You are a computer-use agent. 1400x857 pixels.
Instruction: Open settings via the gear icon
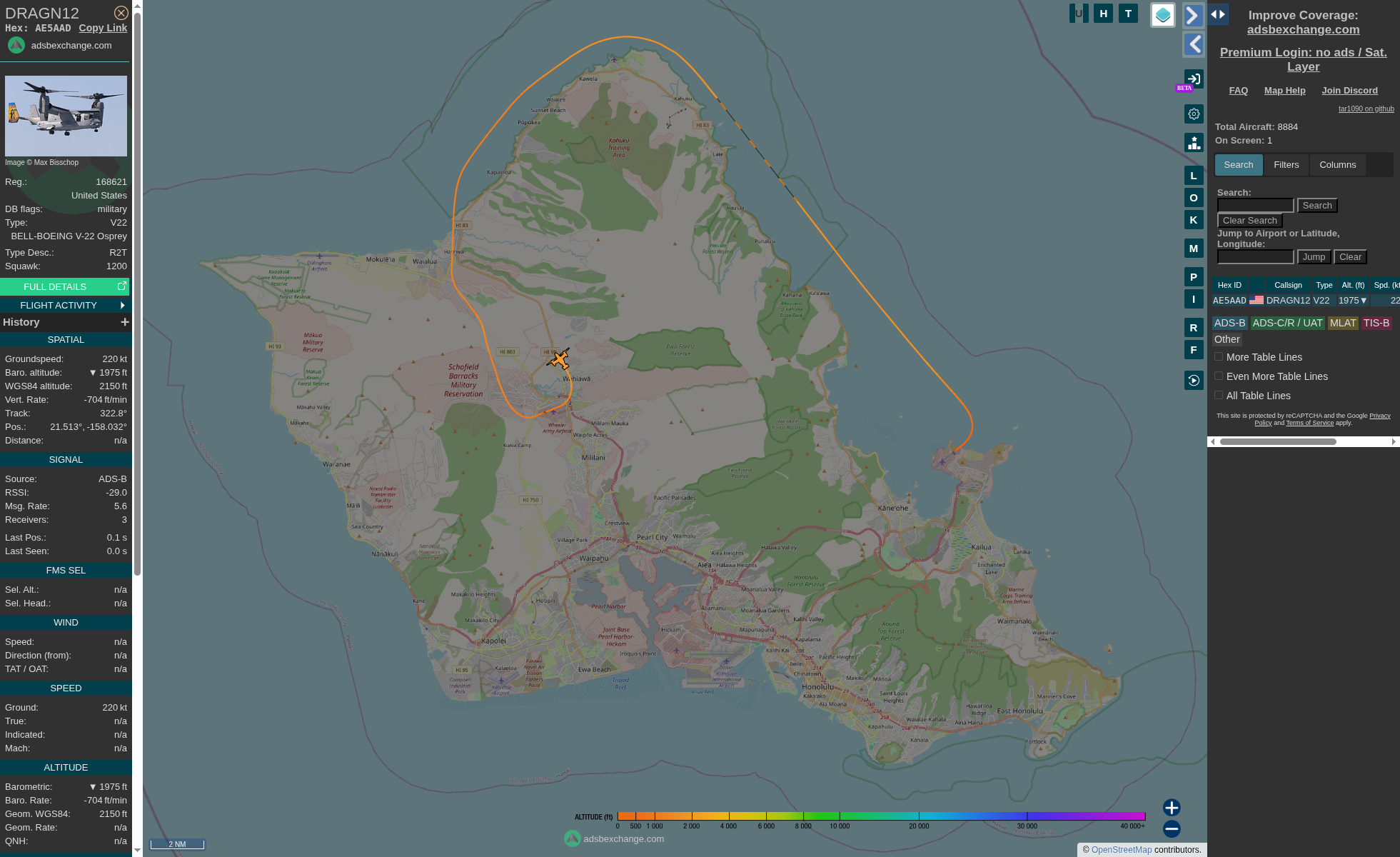click(x=1194, y=114)
